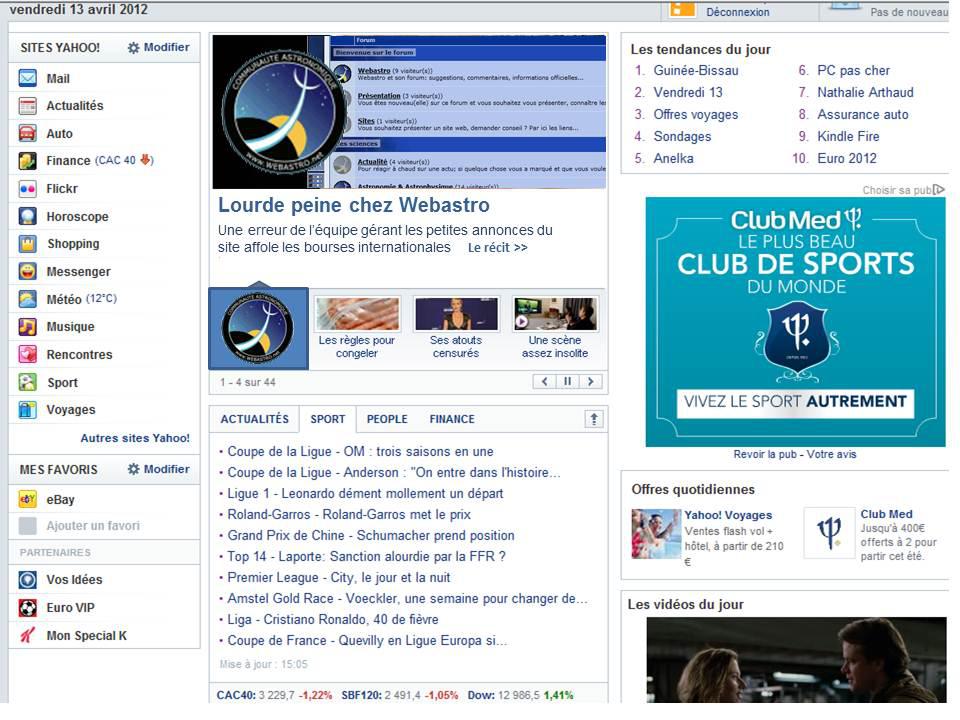The image size is (960, 720).
Task: Open Kindle Fire trend
Action: point(848,137)
